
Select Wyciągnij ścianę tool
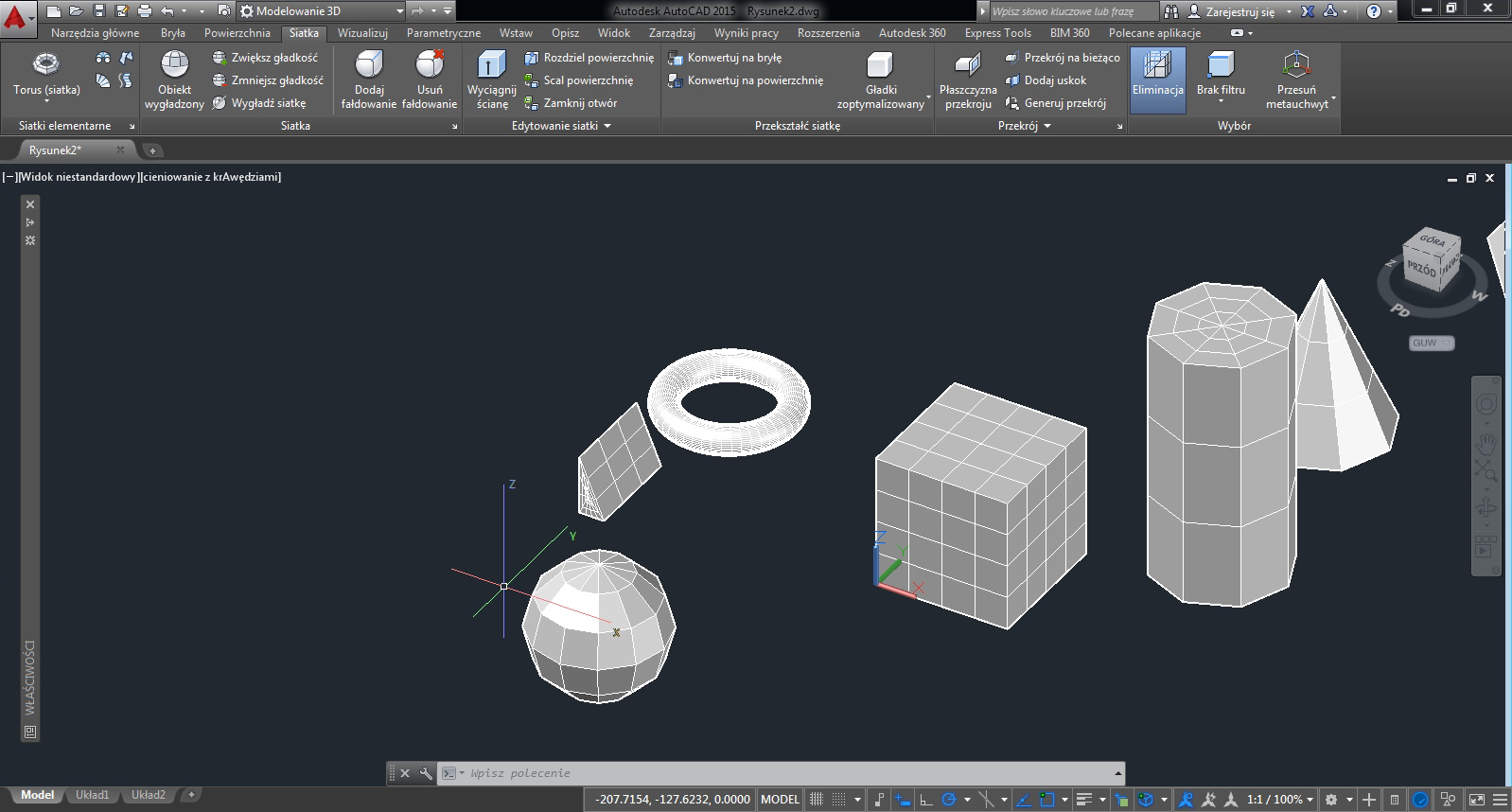491,66
